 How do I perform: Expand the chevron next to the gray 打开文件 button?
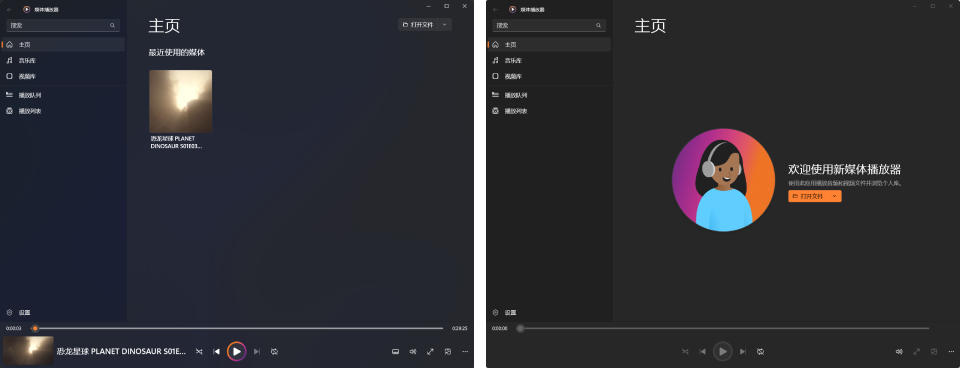coord(444,24)
